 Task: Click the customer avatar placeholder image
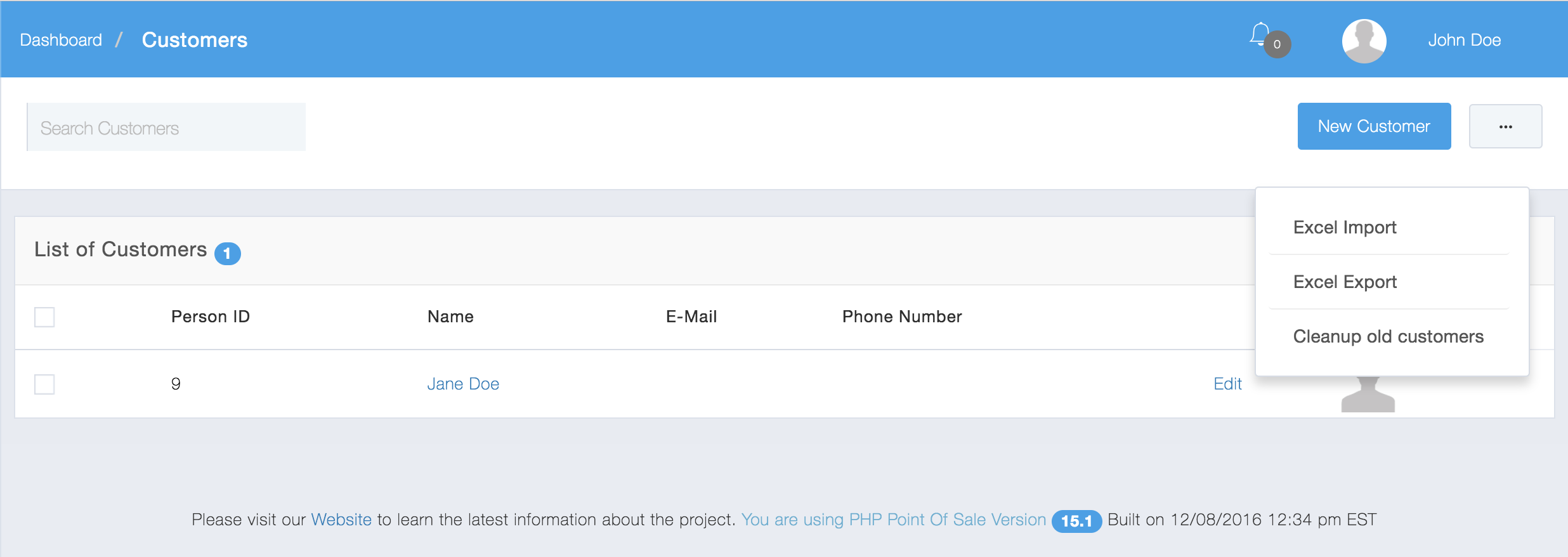point(1368,396)
